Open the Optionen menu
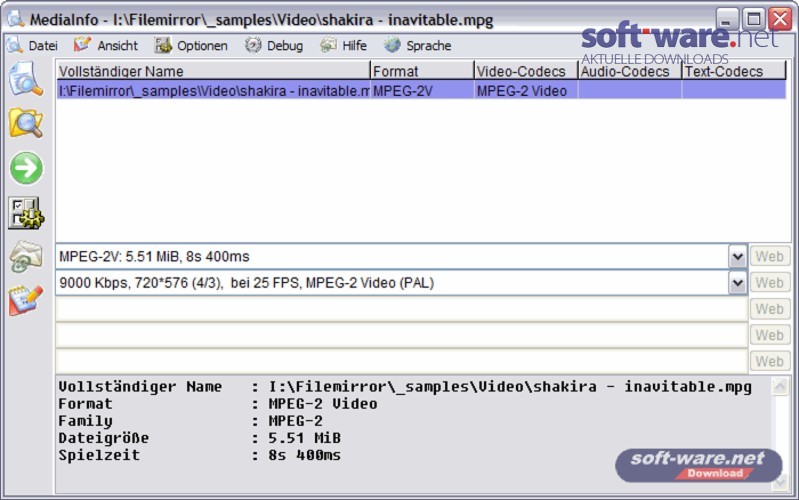The image size is (799, 500). point(191,45)
